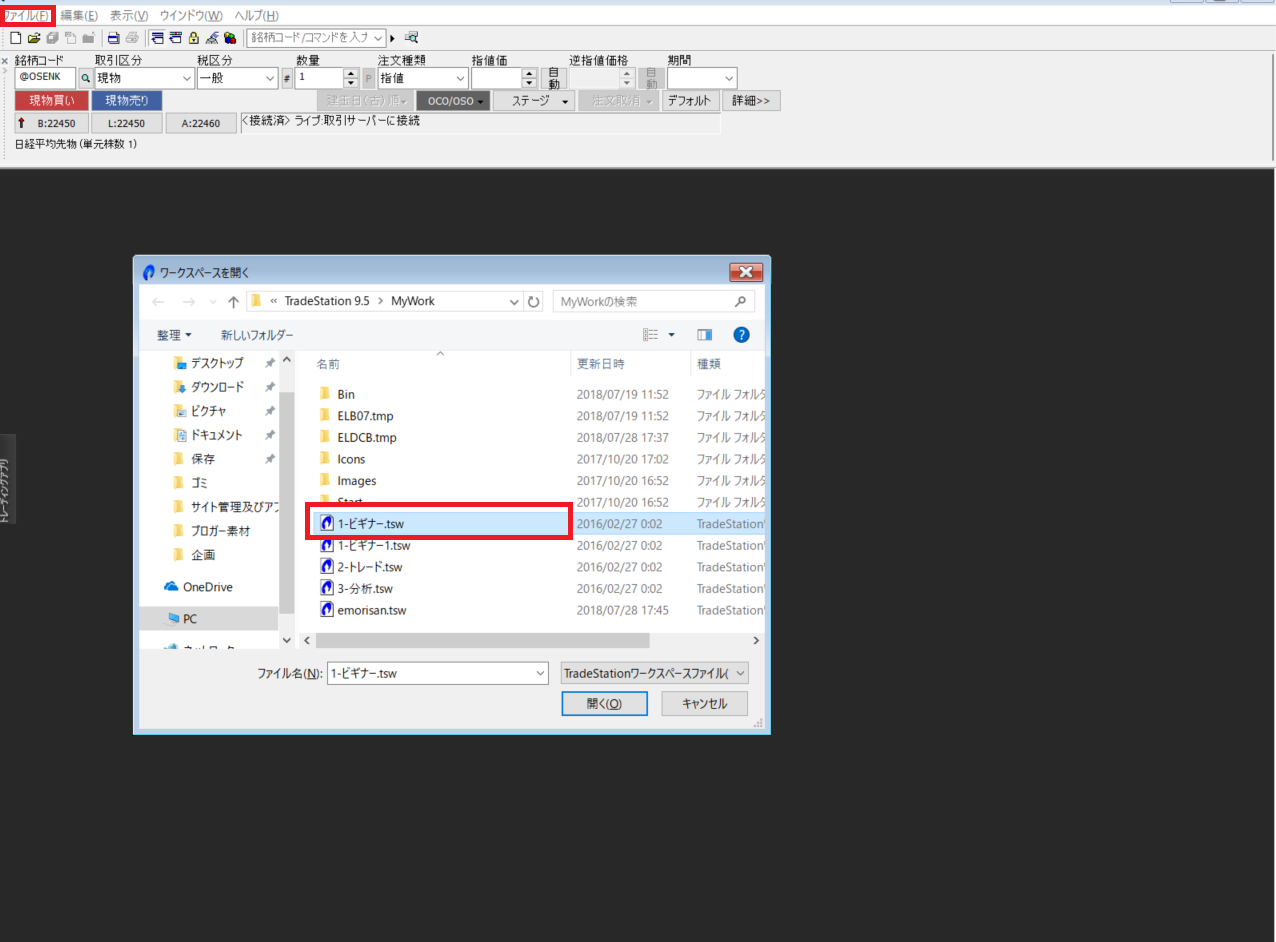The height and width of the screenshot is (942, 1276).
Task: Open the TradeStation workspace file type dropdown
Action: point(654,673)
